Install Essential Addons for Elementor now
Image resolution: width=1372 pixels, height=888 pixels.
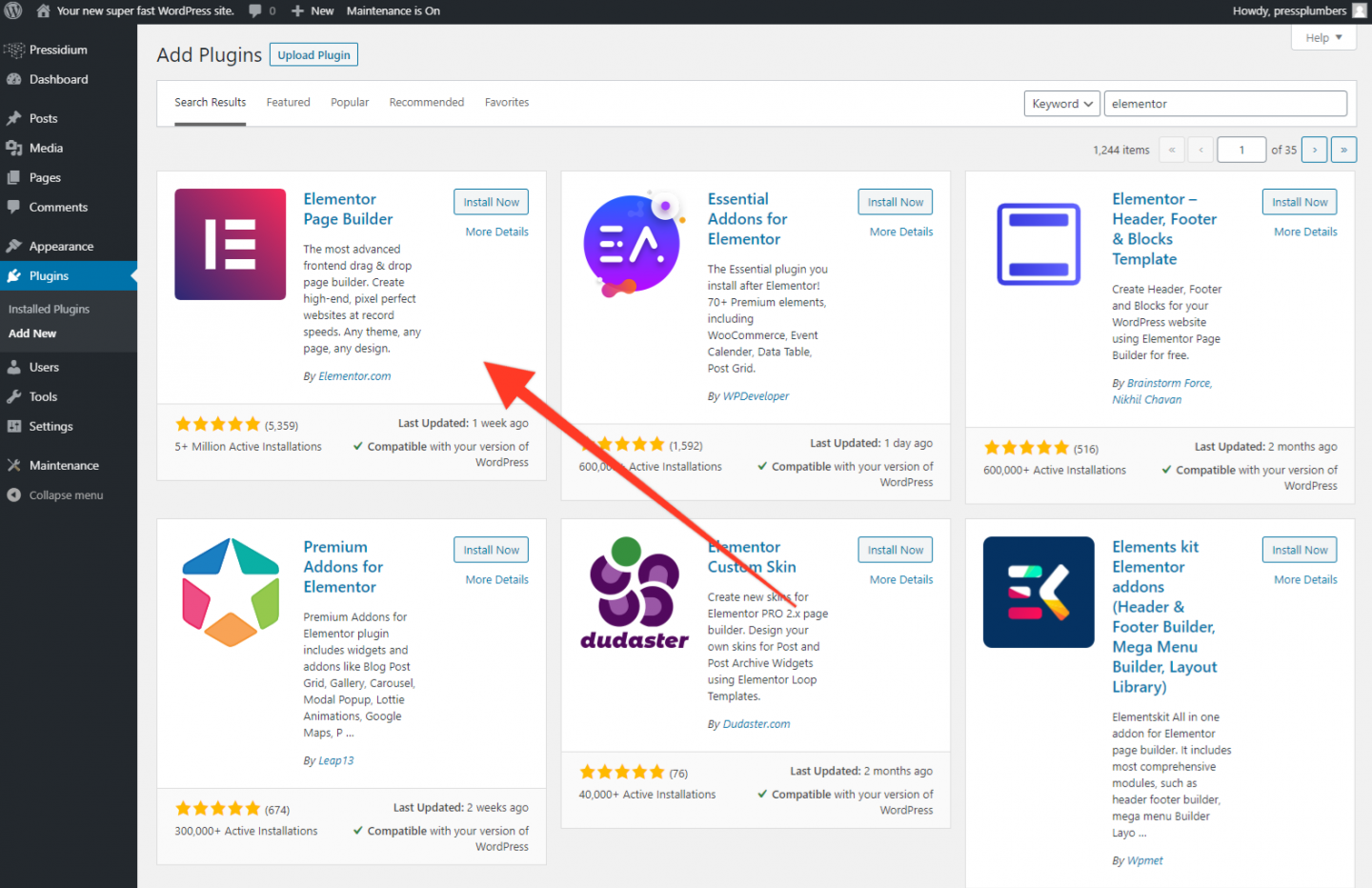896,202
